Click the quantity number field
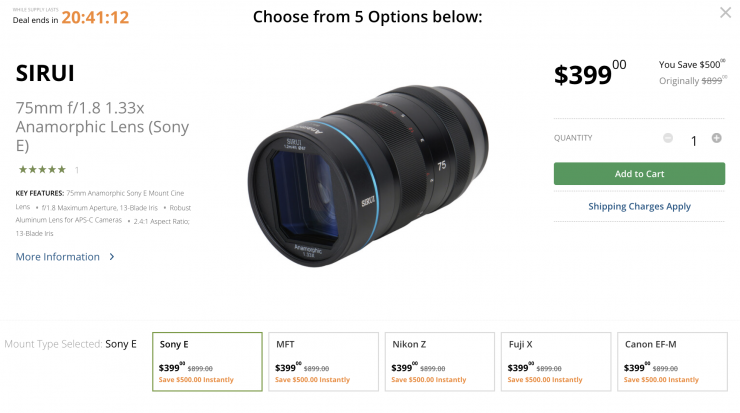 [693, 141]
